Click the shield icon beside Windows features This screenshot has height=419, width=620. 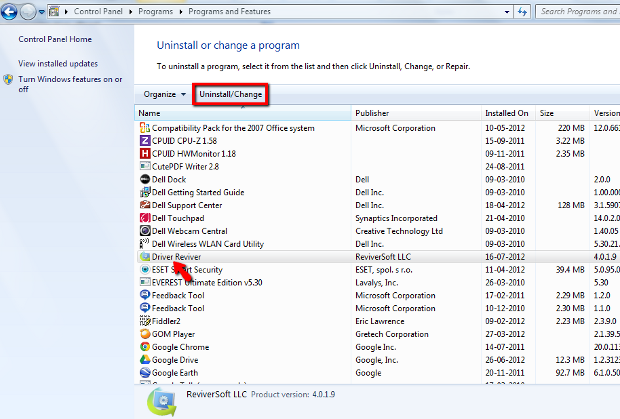point(8,80)
